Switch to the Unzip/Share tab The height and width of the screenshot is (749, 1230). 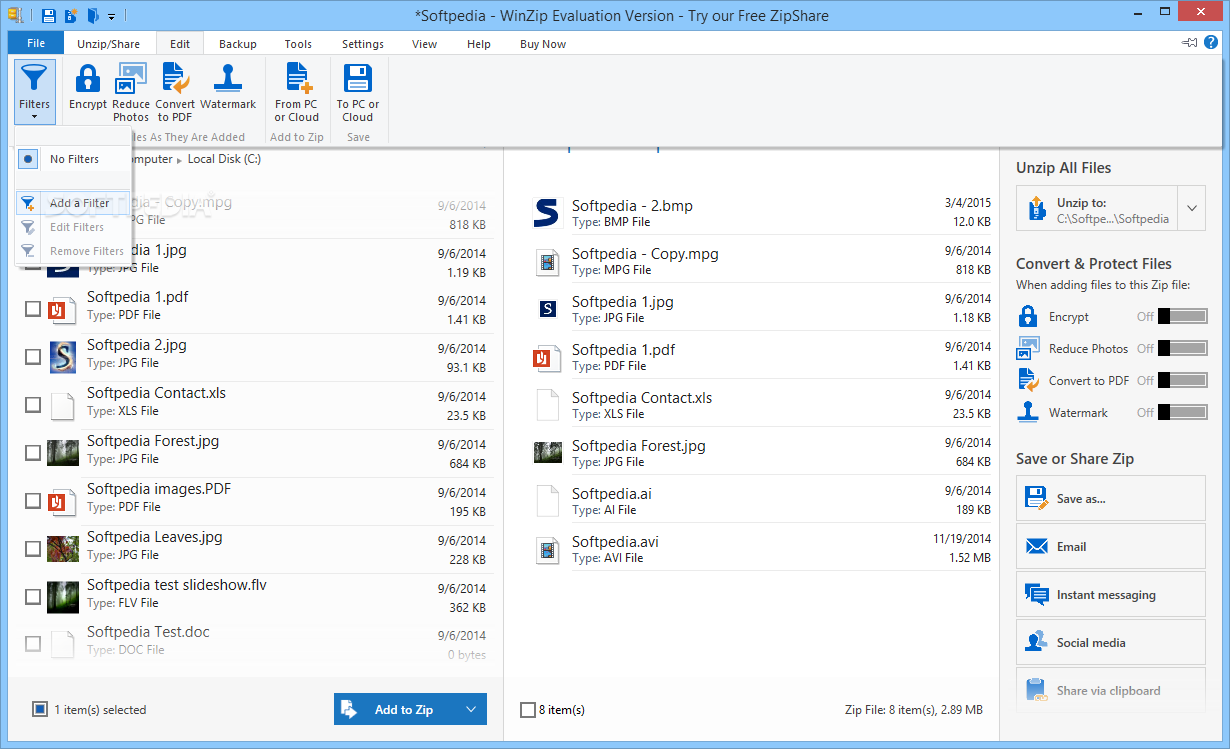(x=109, y=44)
